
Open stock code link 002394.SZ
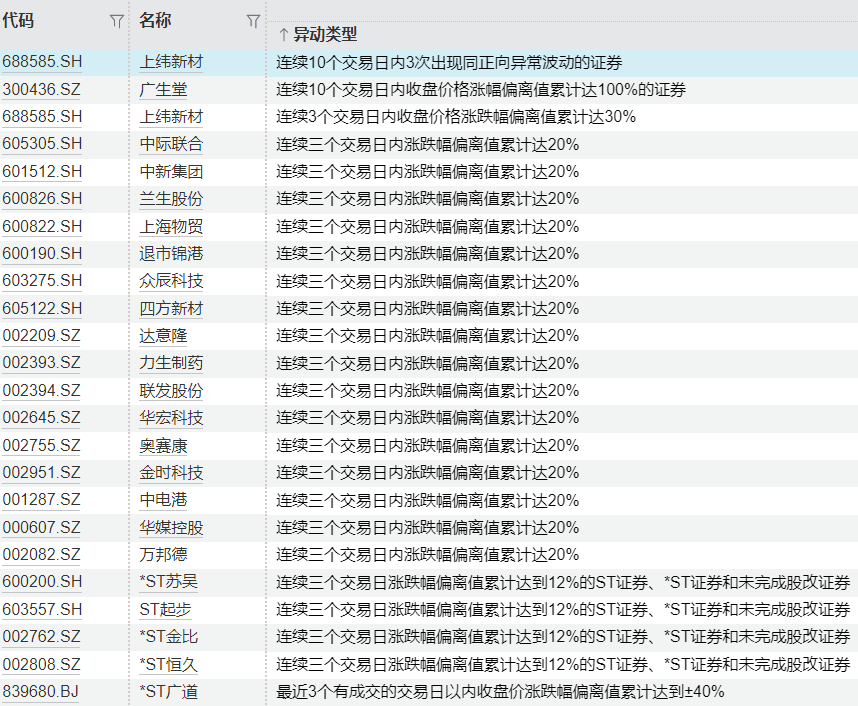tap(42, 390)
